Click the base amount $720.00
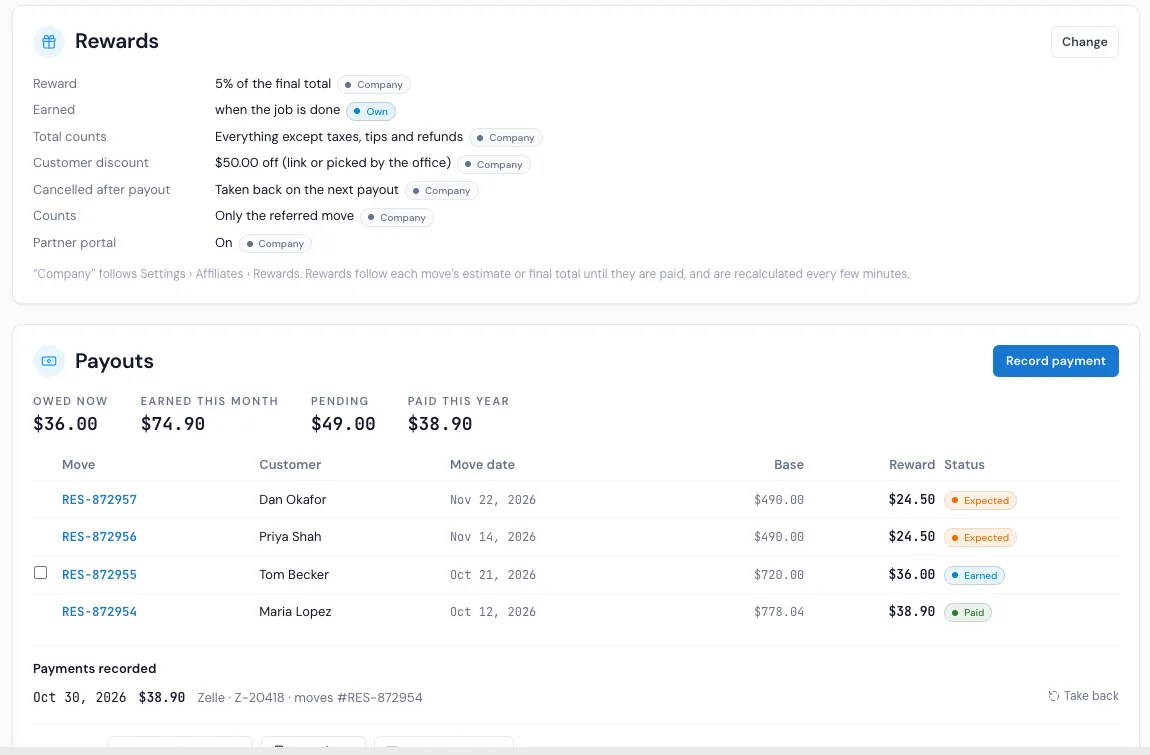1150x755 pixels. pyautogui.click(x=779, y=575)
